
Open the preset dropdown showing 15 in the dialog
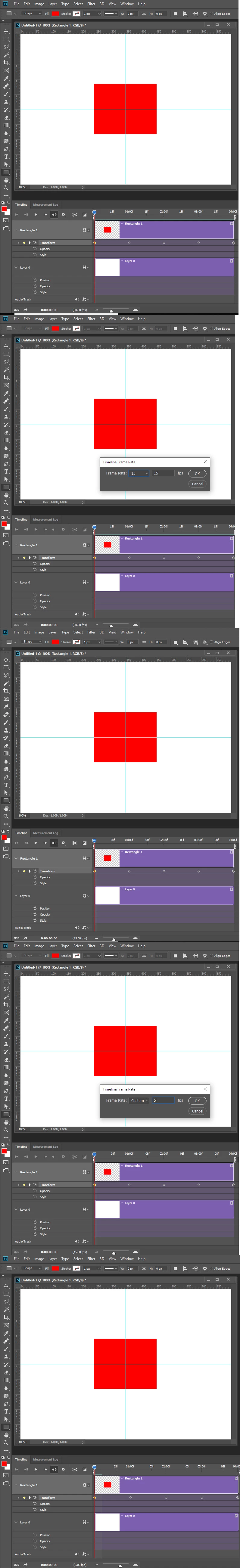[x=138, y=473]
